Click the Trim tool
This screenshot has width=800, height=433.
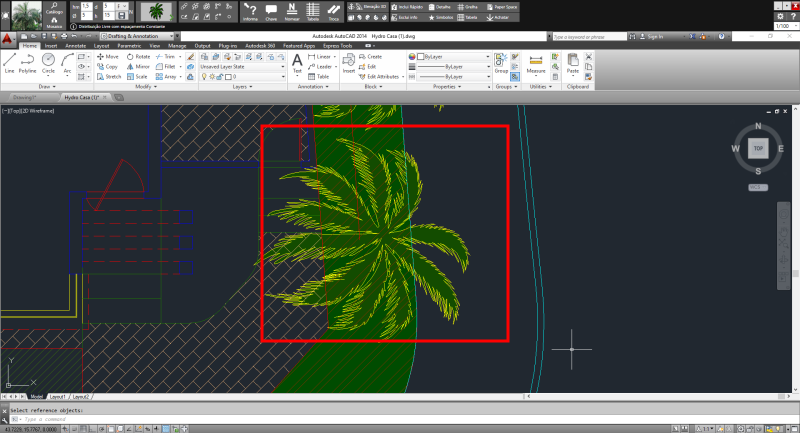tap(165, 57)
